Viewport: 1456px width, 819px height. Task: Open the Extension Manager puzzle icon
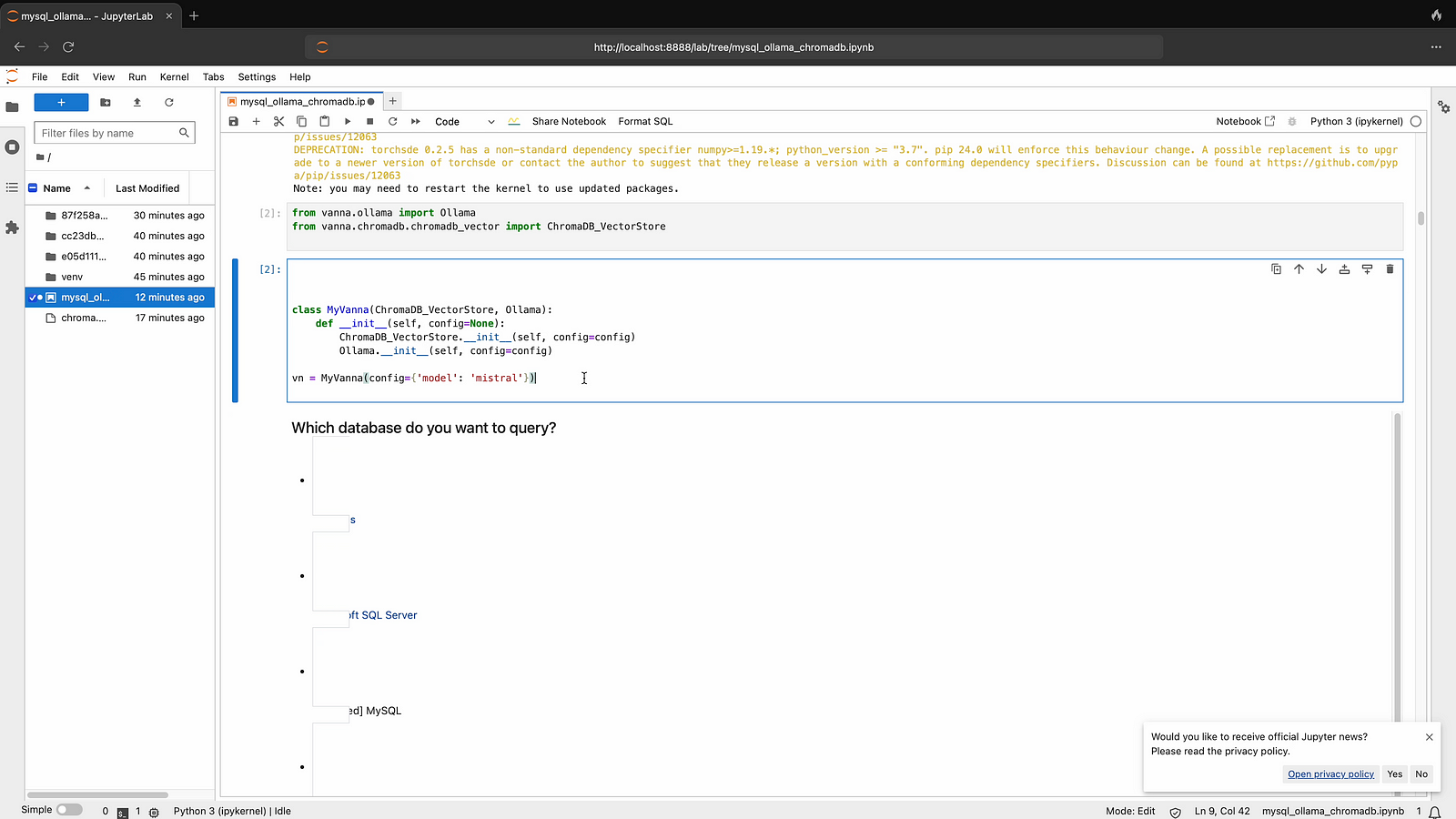[12, 227]
